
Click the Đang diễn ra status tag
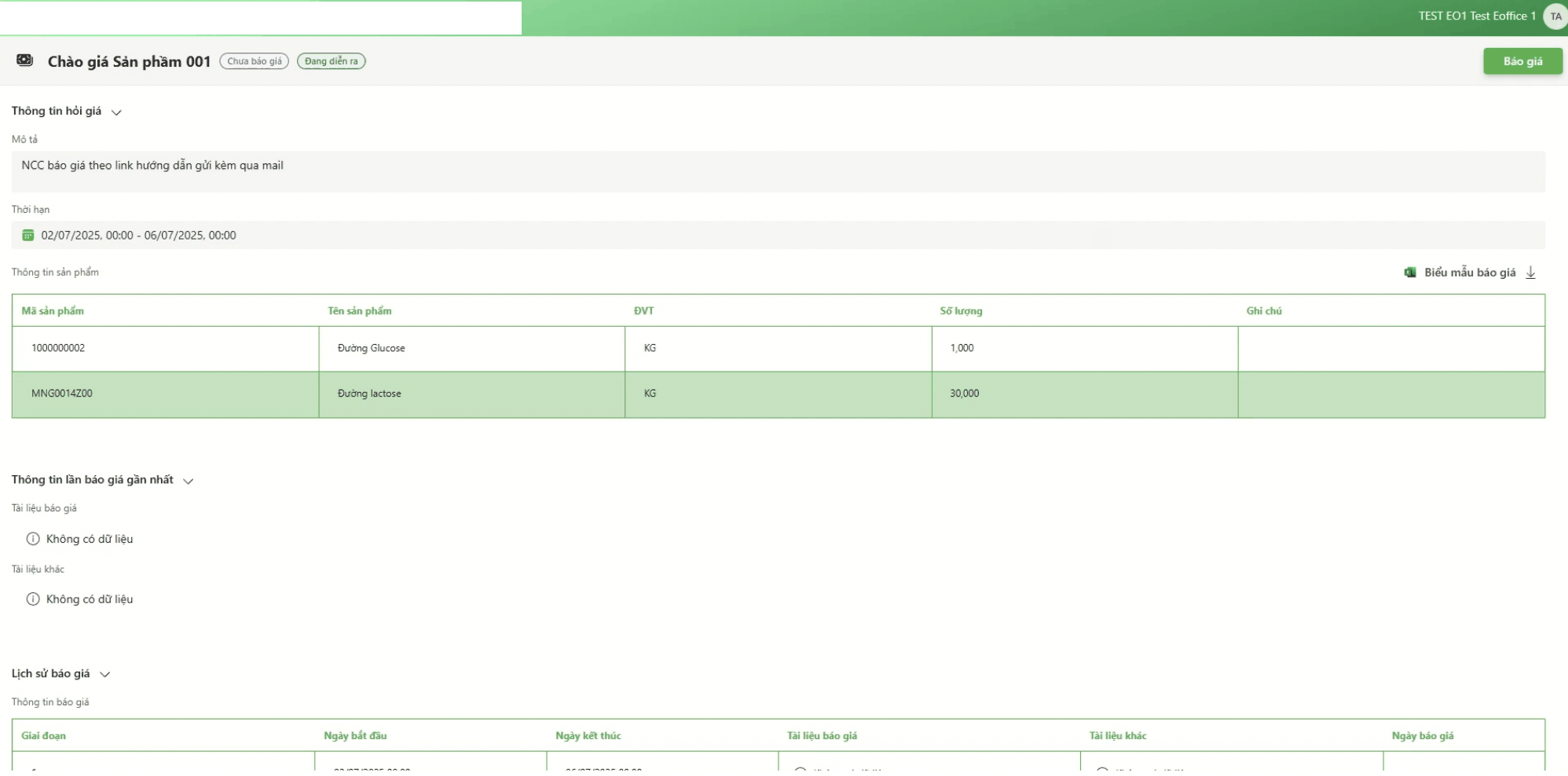tap(331, 61)
